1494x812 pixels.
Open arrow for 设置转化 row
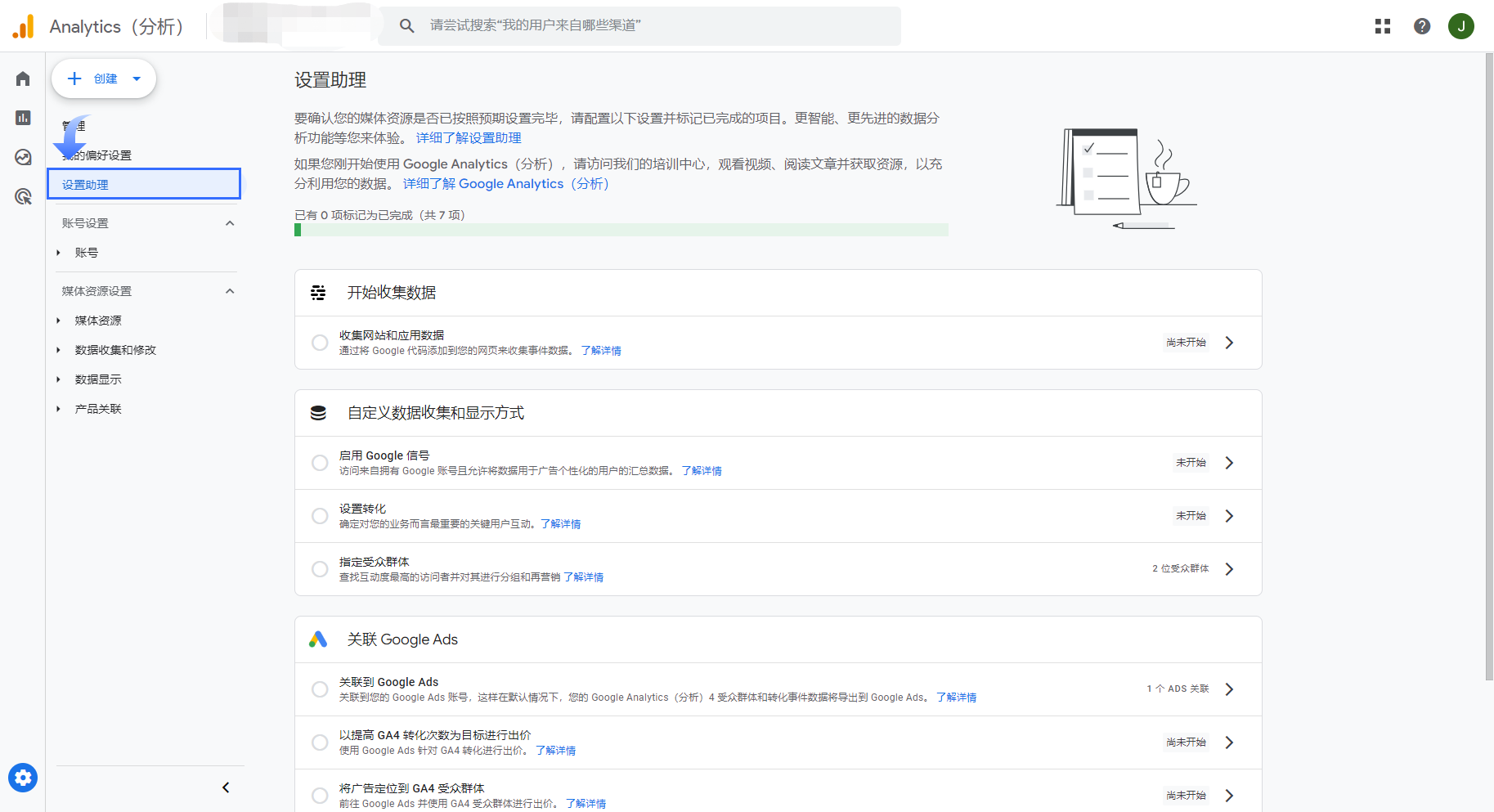pos(1229,516)
